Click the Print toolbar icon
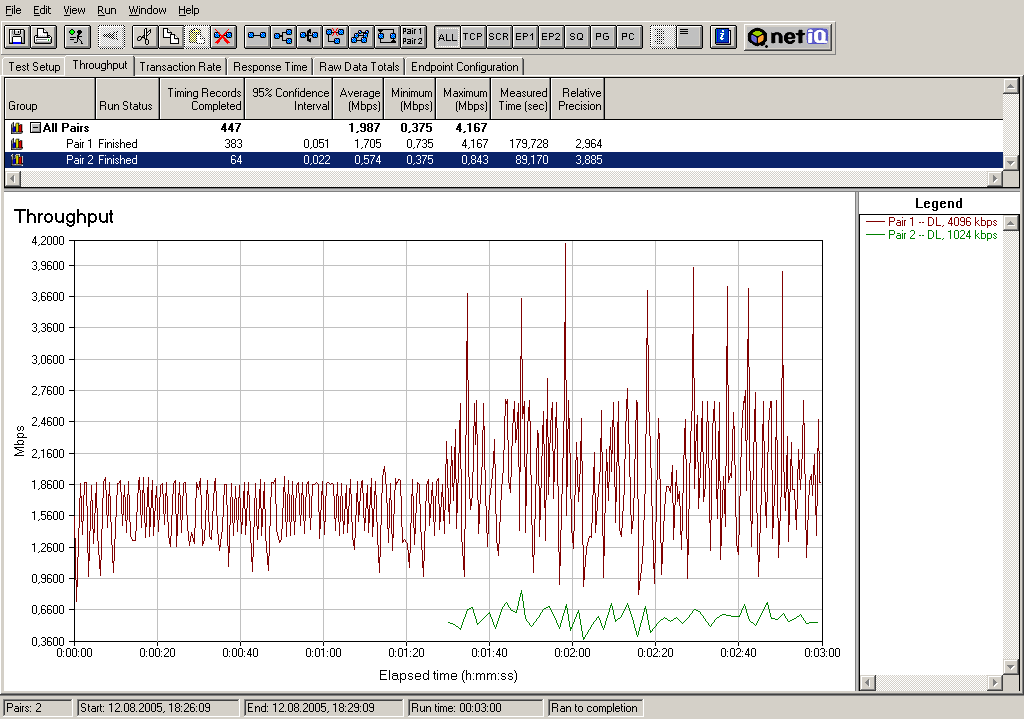Viewport: 1024px width, 719px height. point(42,37)
